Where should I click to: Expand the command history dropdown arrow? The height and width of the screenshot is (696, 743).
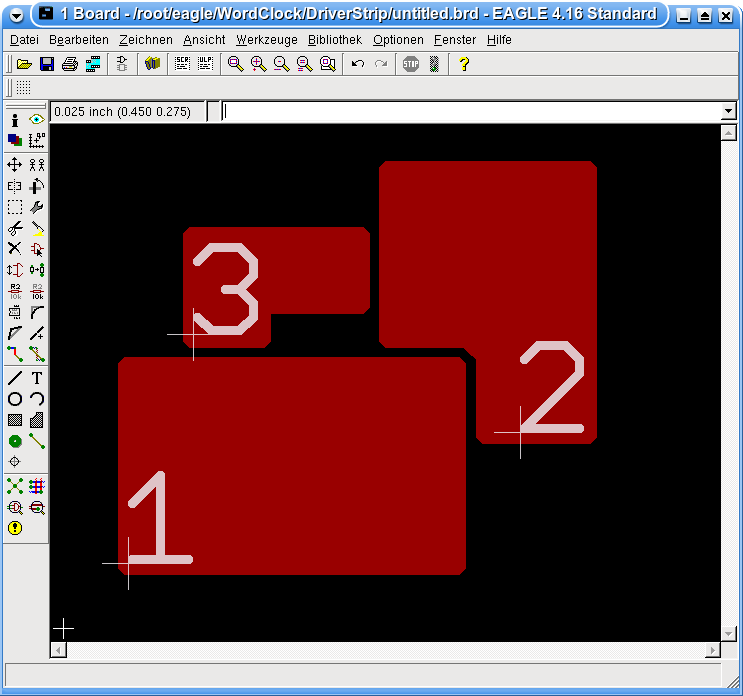pos(728,112)
